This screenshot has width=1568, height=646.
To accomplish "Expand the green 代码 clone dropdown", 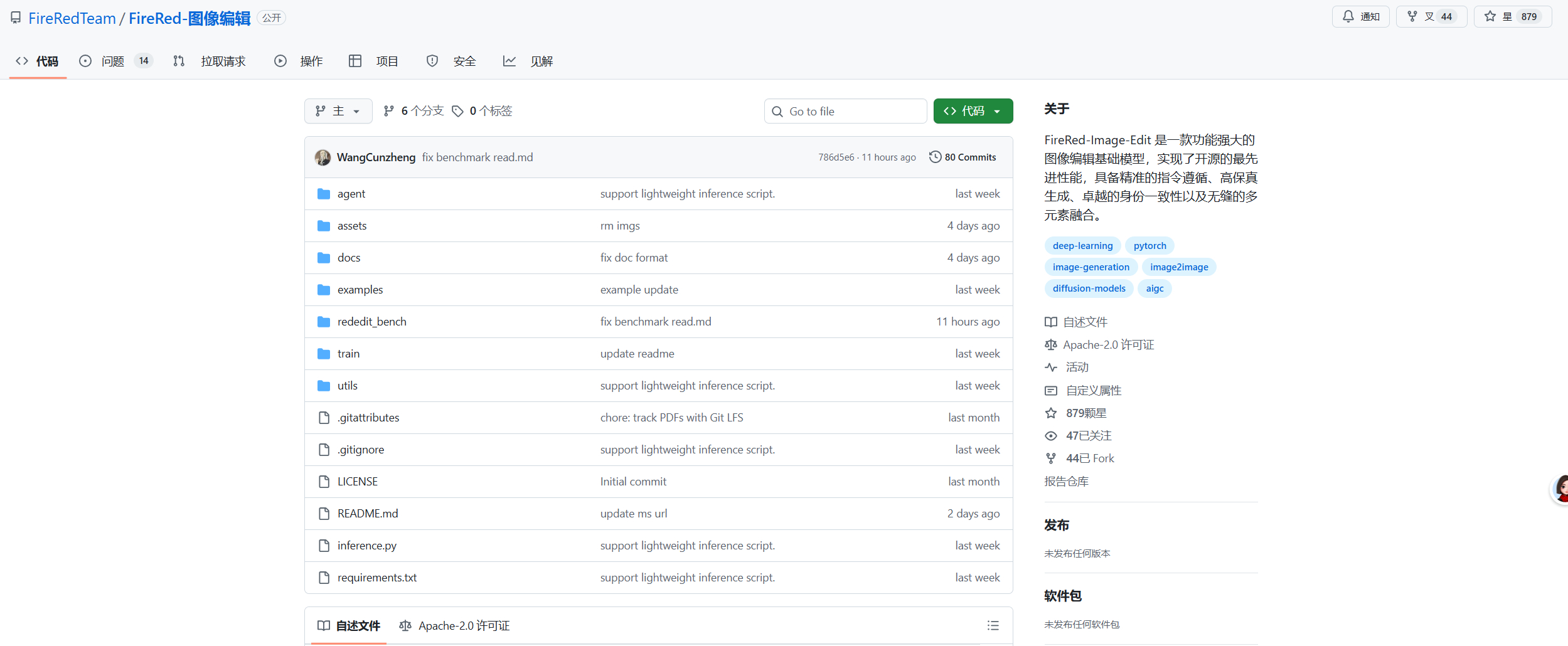I will [x=973, y=111].
